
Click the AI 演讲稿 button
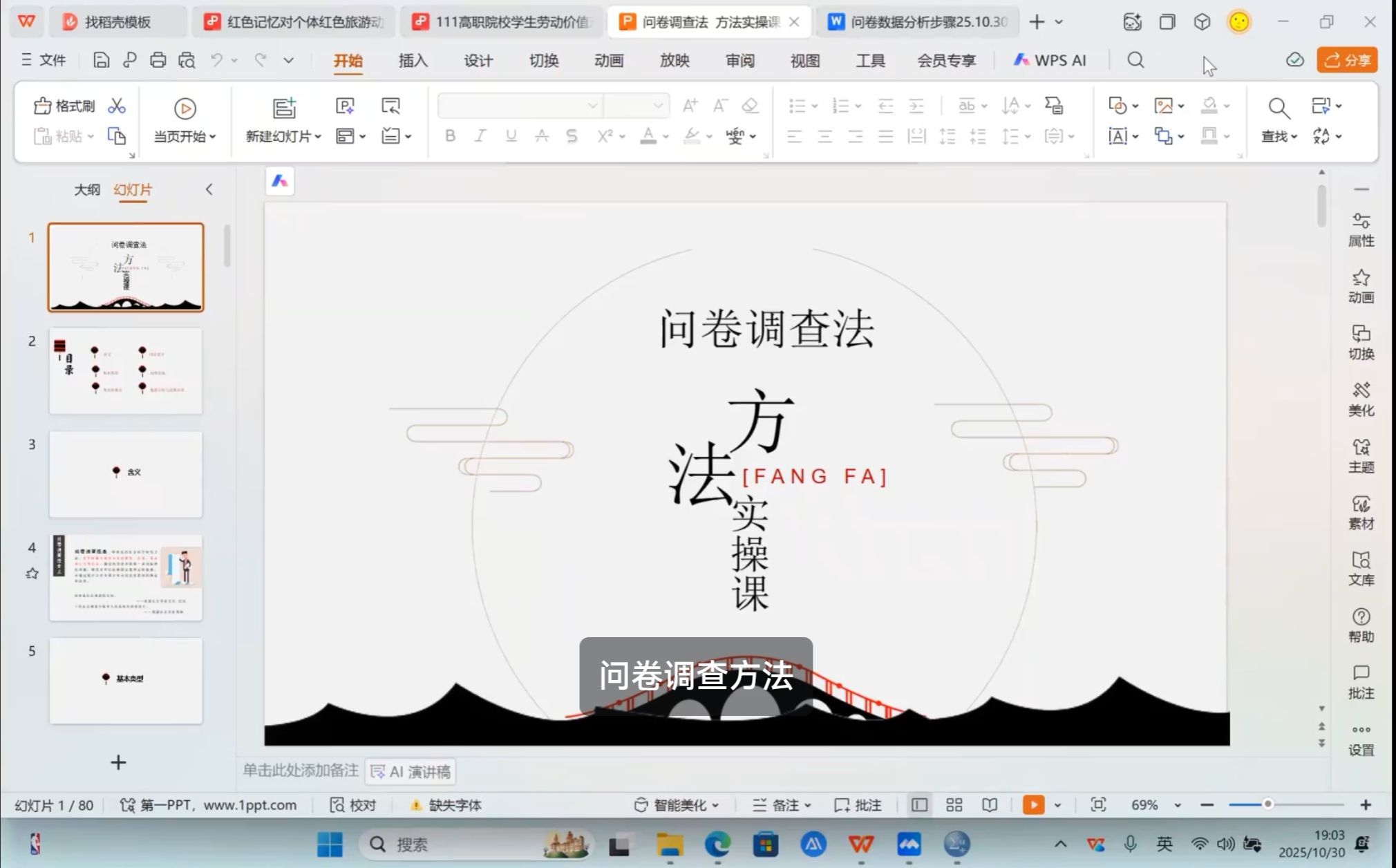coord(411,771)
